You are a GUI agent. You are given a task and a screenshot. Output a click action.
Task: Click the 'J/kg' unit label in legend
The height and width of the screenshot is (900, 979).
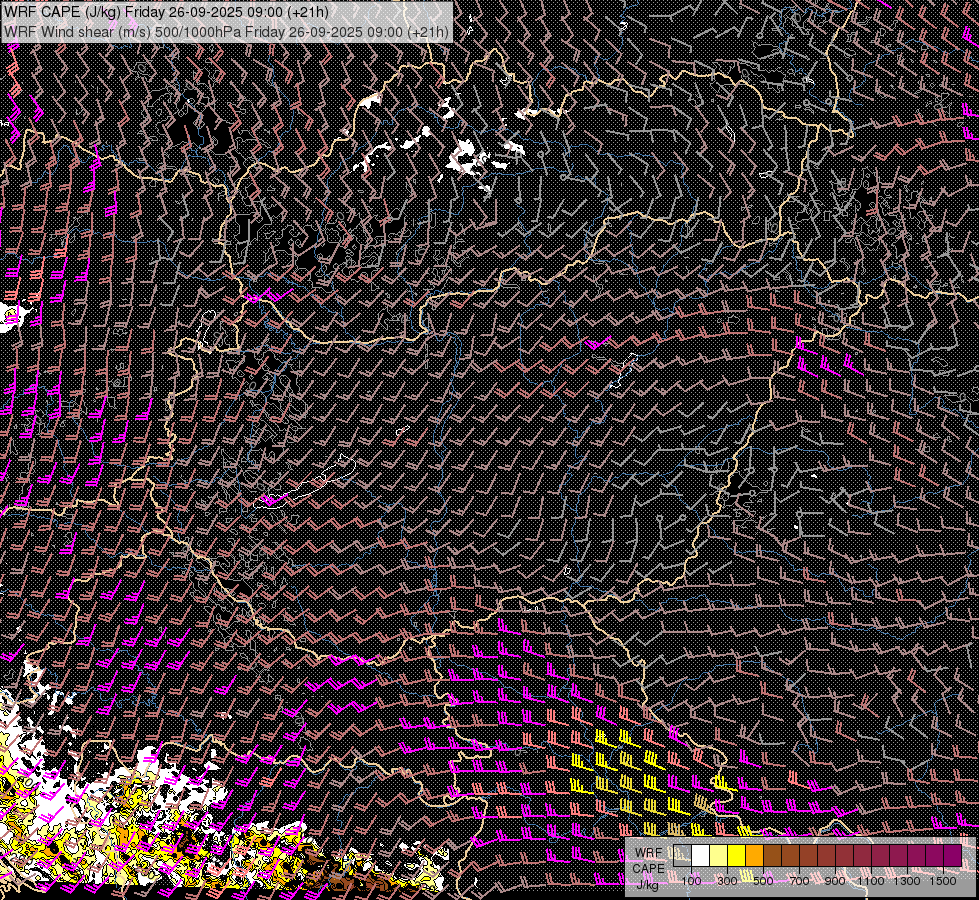648,885
